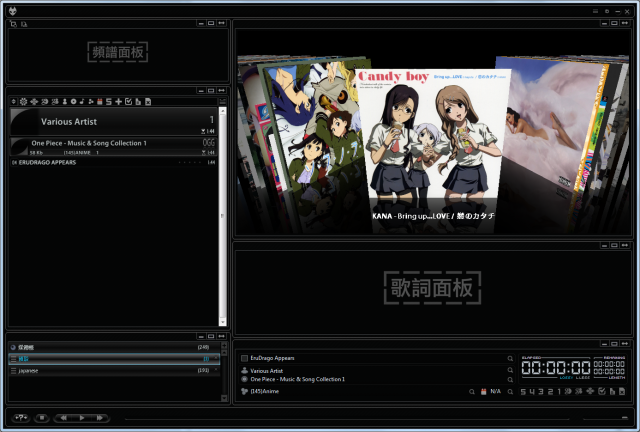Image resolution: width=640 pixels, height=432 pixels.
Task: Click the track list scrollbar down arrow
Action: (222, 322)
